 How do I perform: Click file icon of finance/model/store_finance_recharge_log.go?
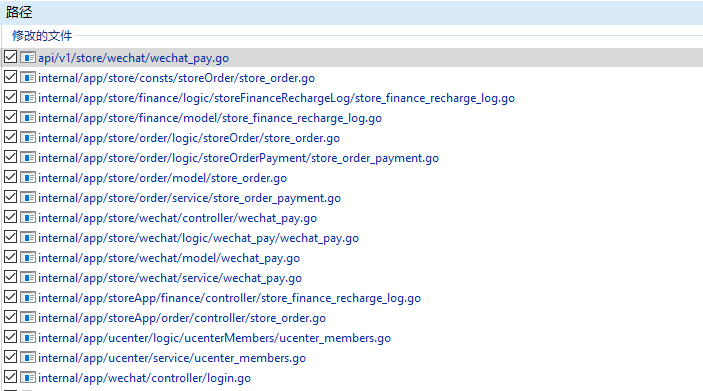[x=28, y=117]
